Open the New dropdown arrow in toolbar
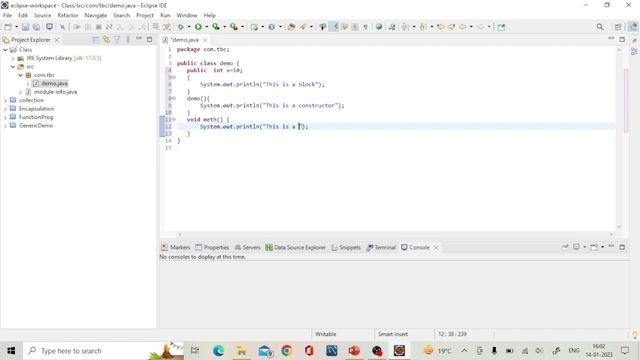This screenshot has width=640, height=360. click(16, 27)
